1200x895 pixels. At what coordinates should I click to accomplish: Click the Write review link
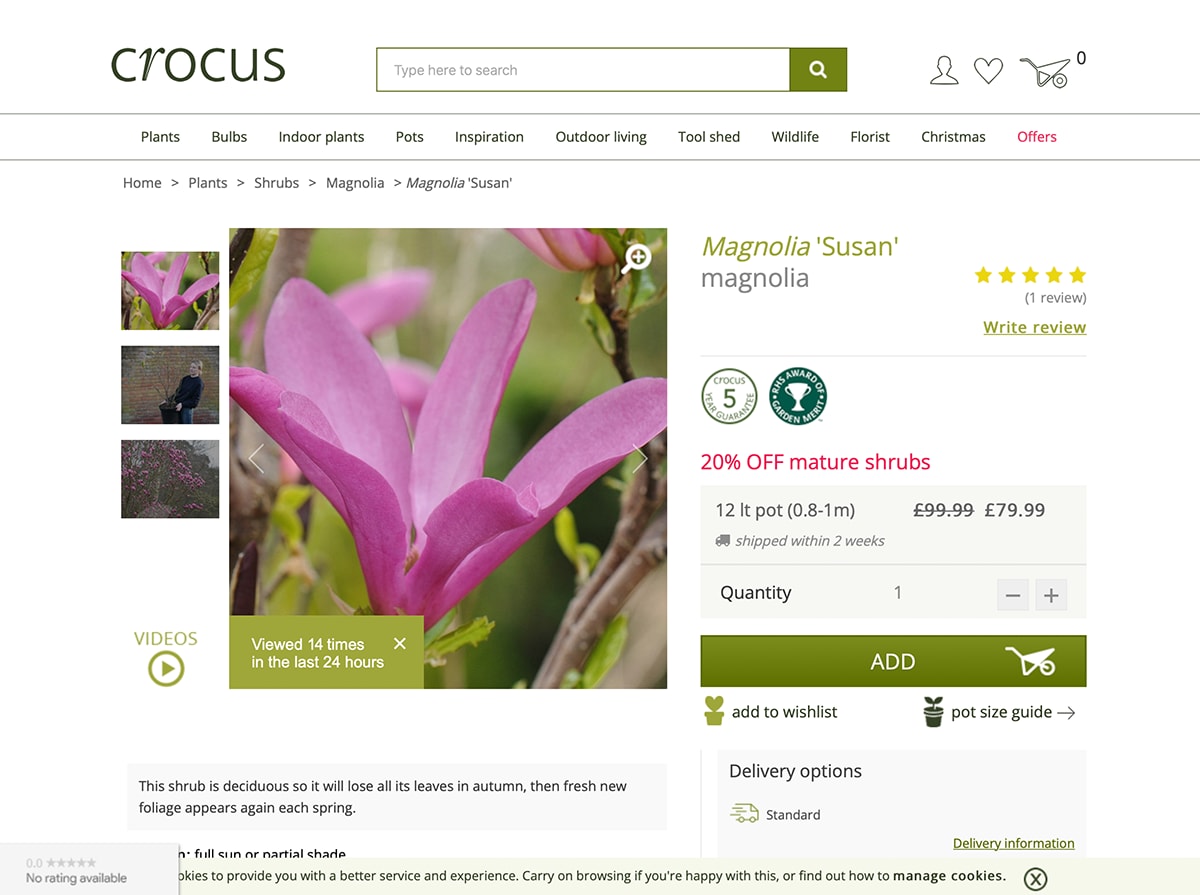pyautogui.click(x=1034, y=327)
